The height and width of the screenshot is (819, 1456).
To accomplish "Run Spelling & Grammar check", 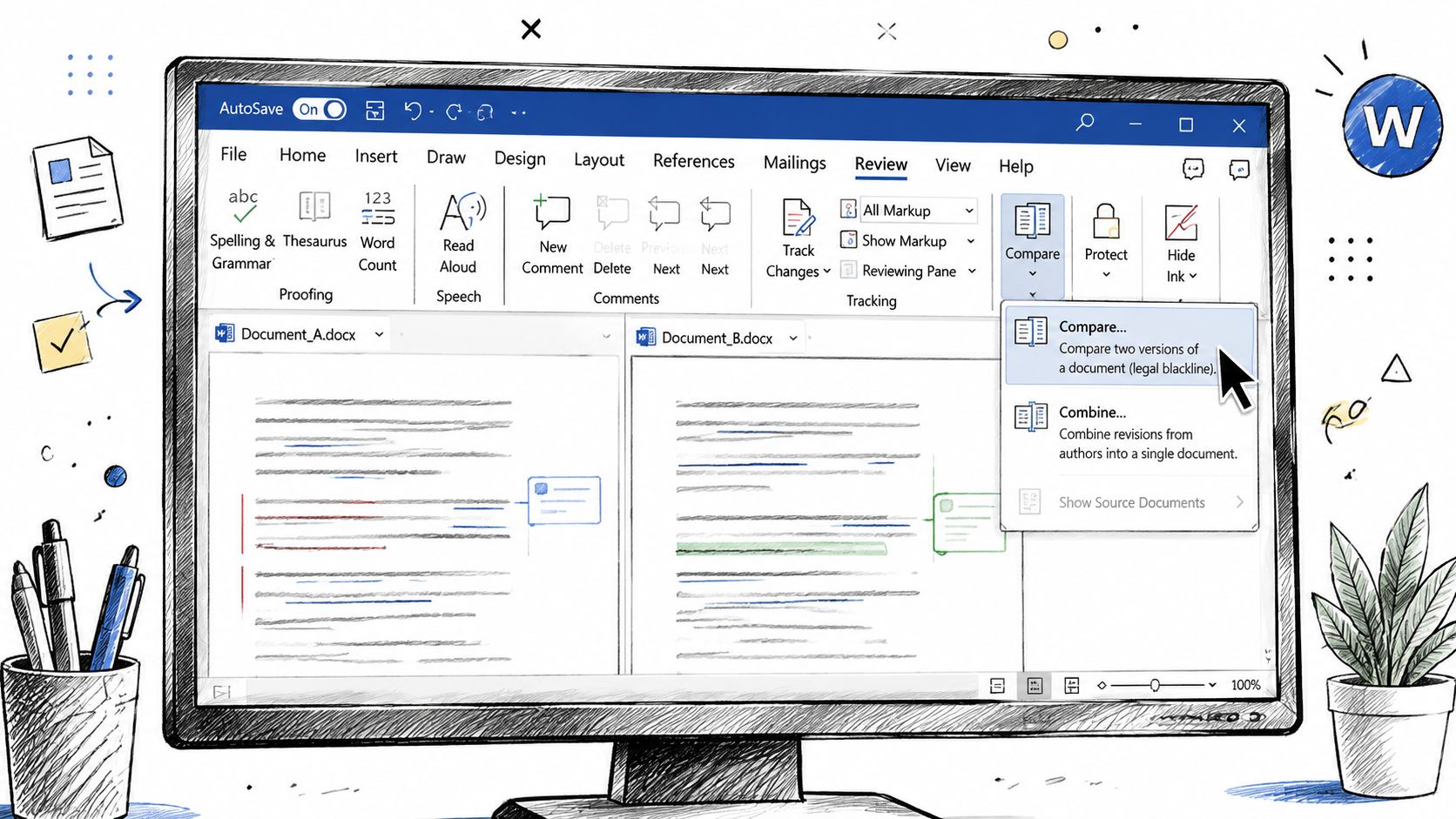I will pos(242,230).
